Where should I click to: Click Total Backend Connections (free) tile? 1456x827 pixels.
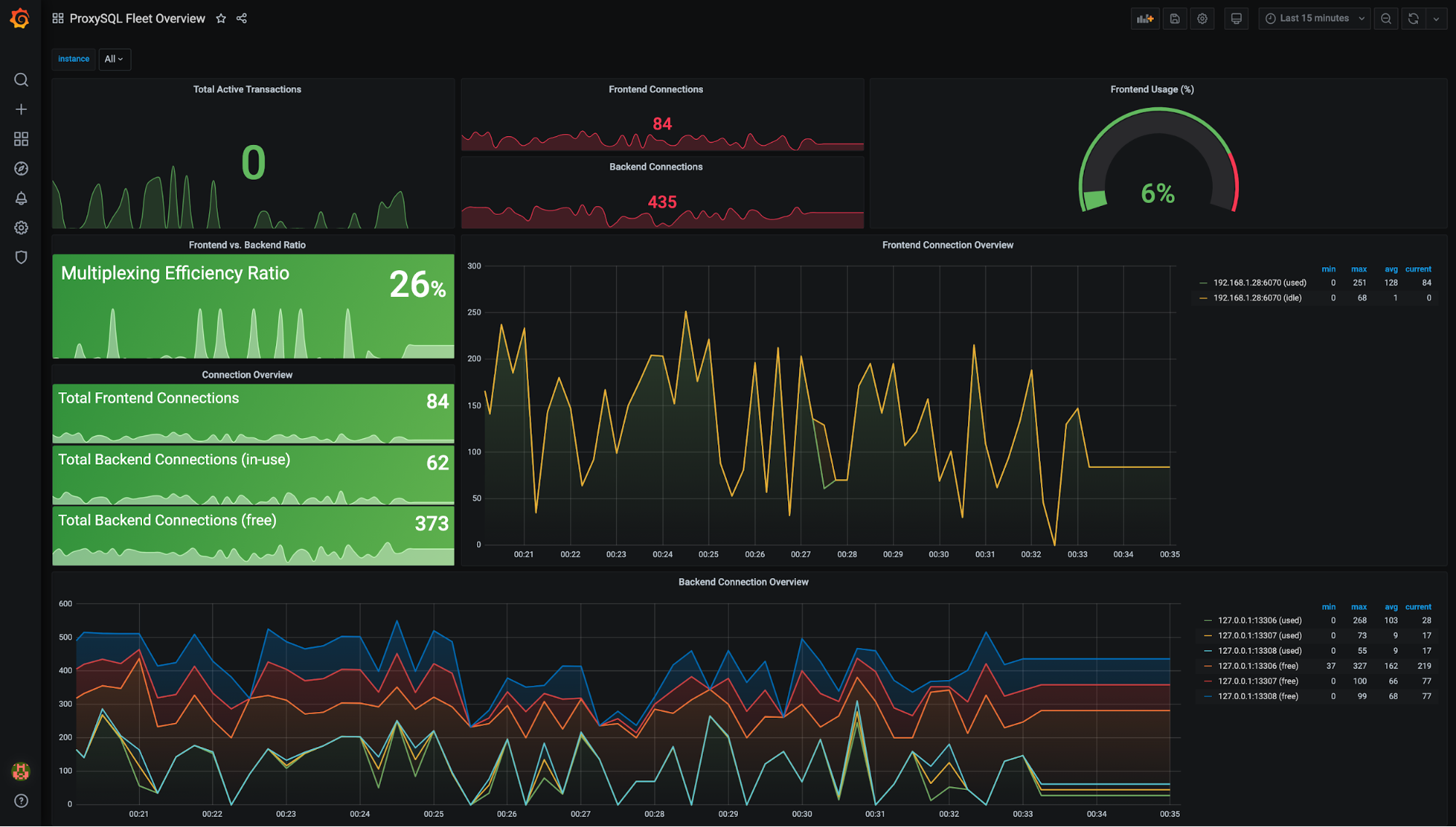253,536
